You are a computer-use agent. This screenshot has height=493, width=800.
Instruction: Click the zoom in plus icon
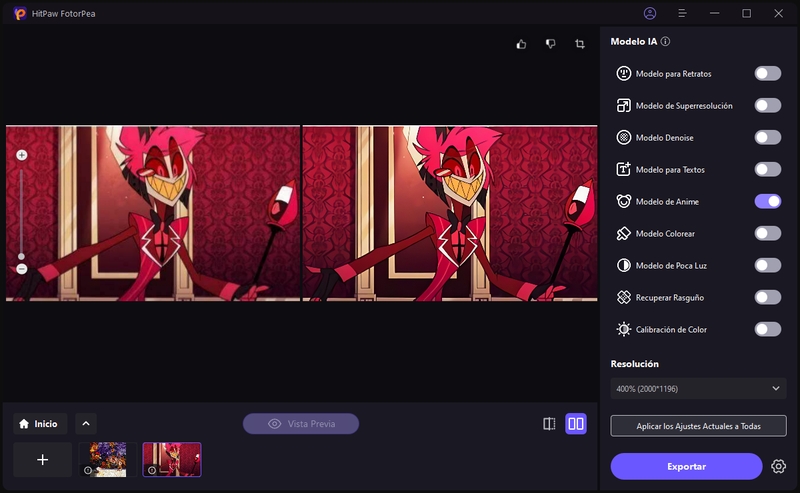[22, 155]
